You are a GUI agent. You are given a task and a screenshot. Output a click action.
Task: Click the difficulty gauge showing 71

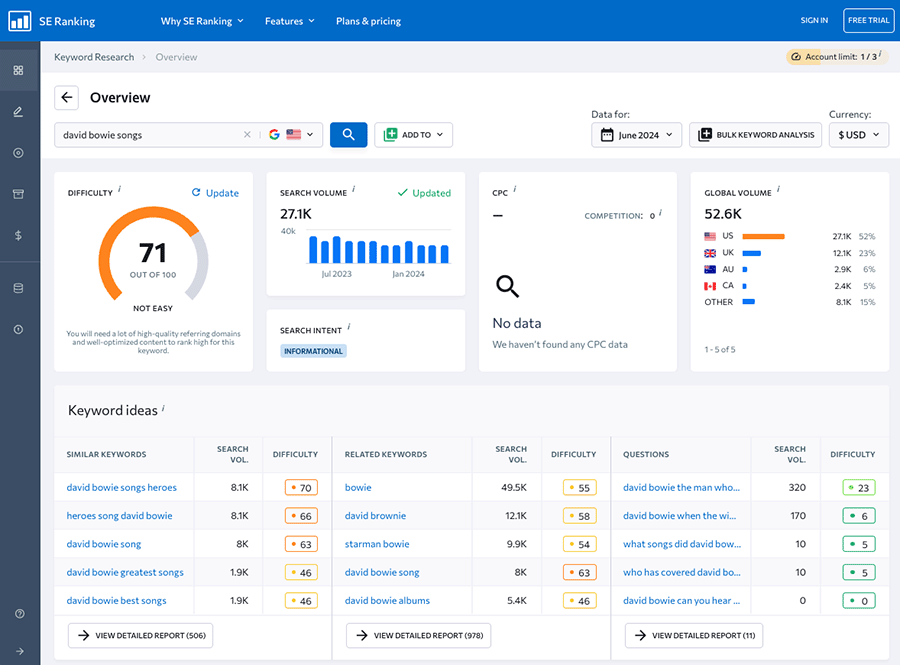coord(153,254)
